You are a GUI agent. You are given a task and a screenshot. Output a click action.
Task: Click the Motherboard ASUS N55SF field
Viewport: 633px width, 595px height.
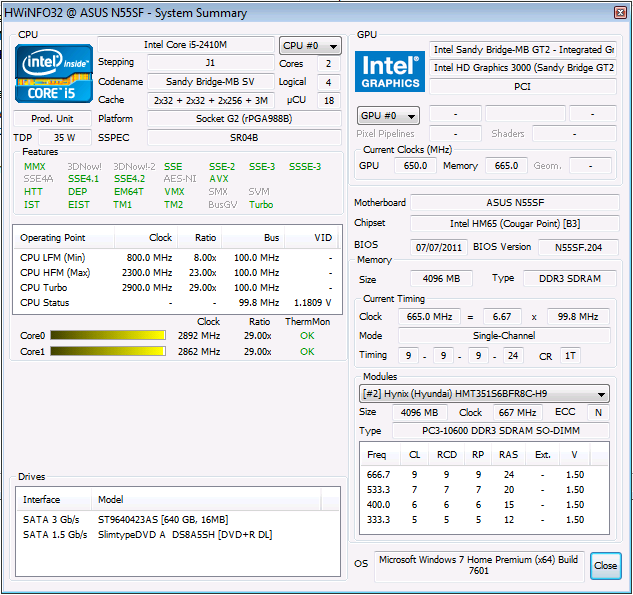coord(515,202)
